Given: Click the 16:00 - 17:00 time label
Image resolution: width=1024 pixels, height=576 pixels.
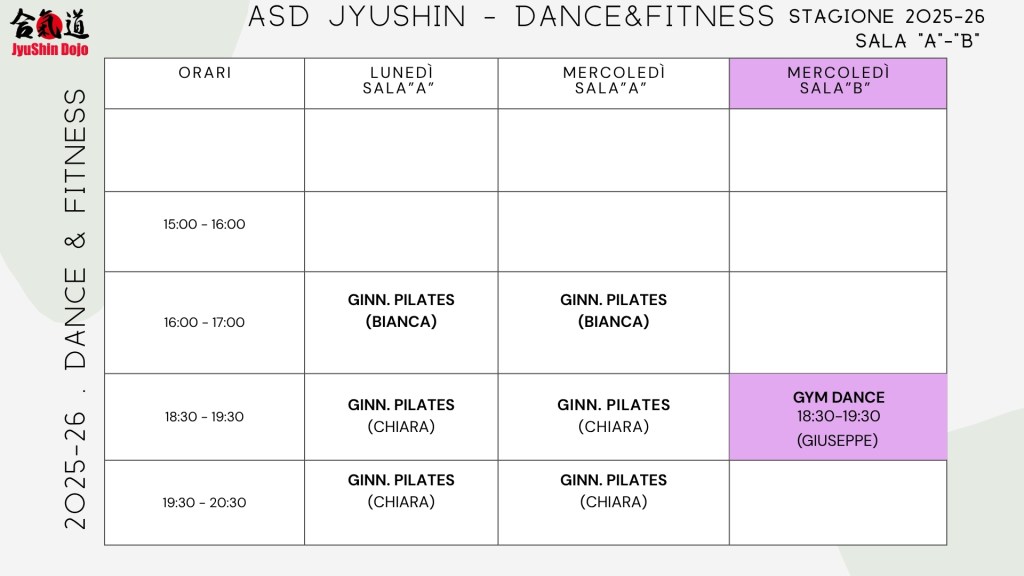Looking at the screenshot, I should tap(204, 322).
